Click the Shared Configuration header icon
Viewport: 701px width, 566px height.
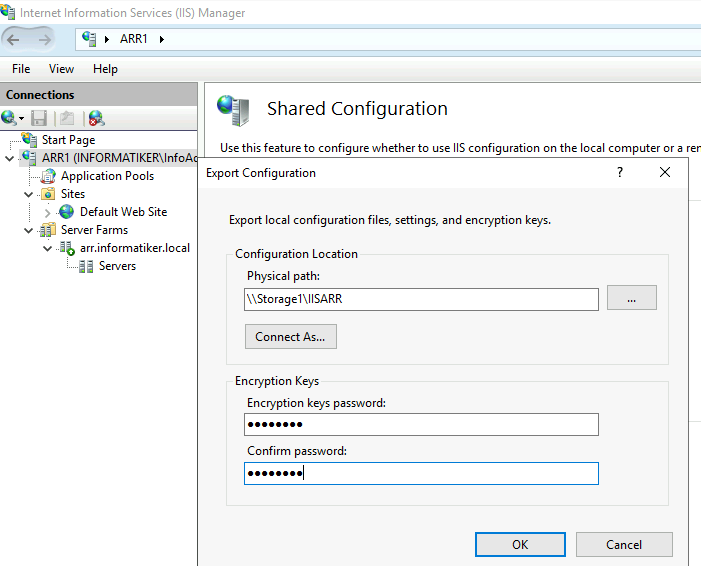(x=232, y=110)
